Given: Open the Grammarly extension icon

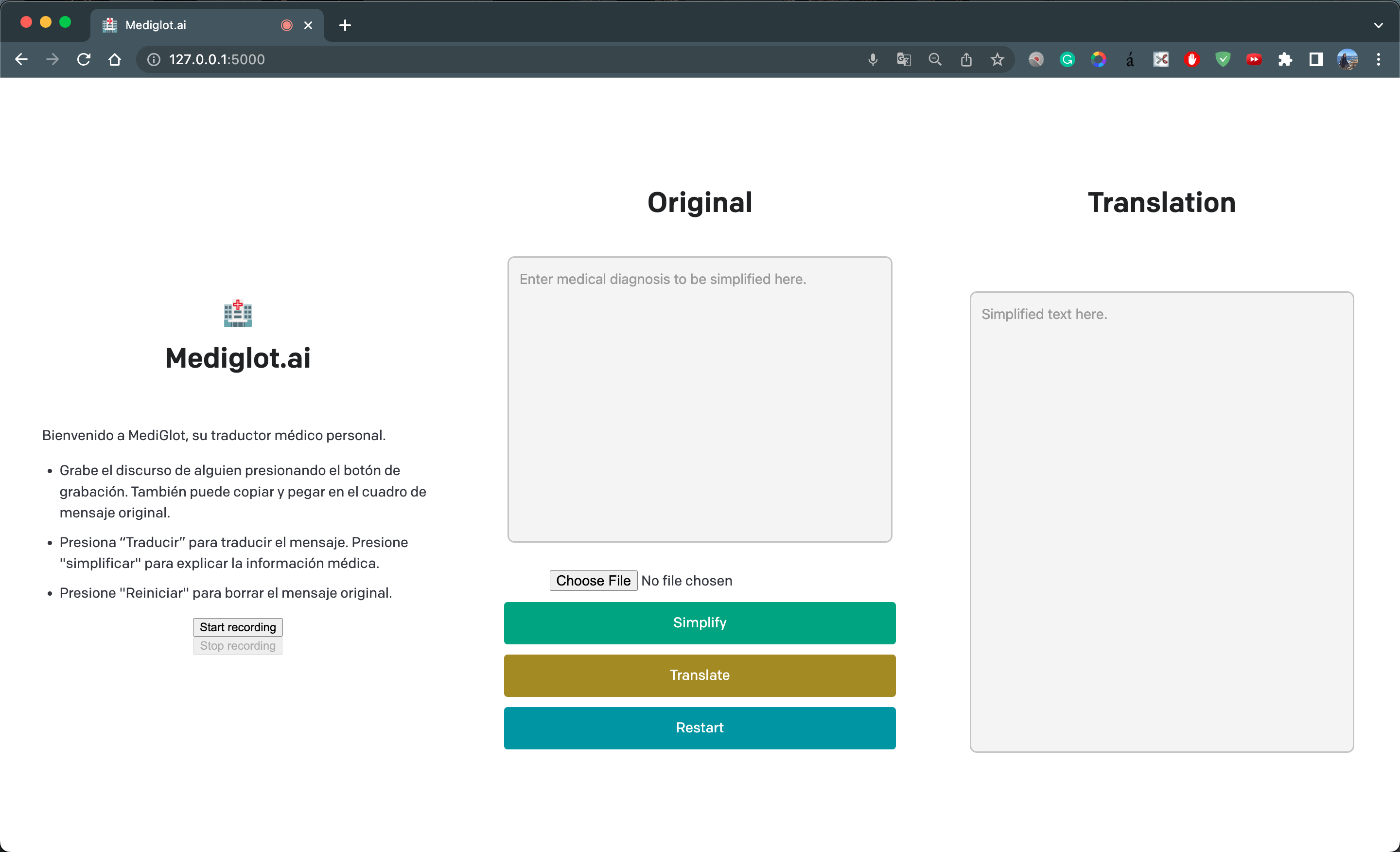Looking at the screenshot, I should 1067,59.
